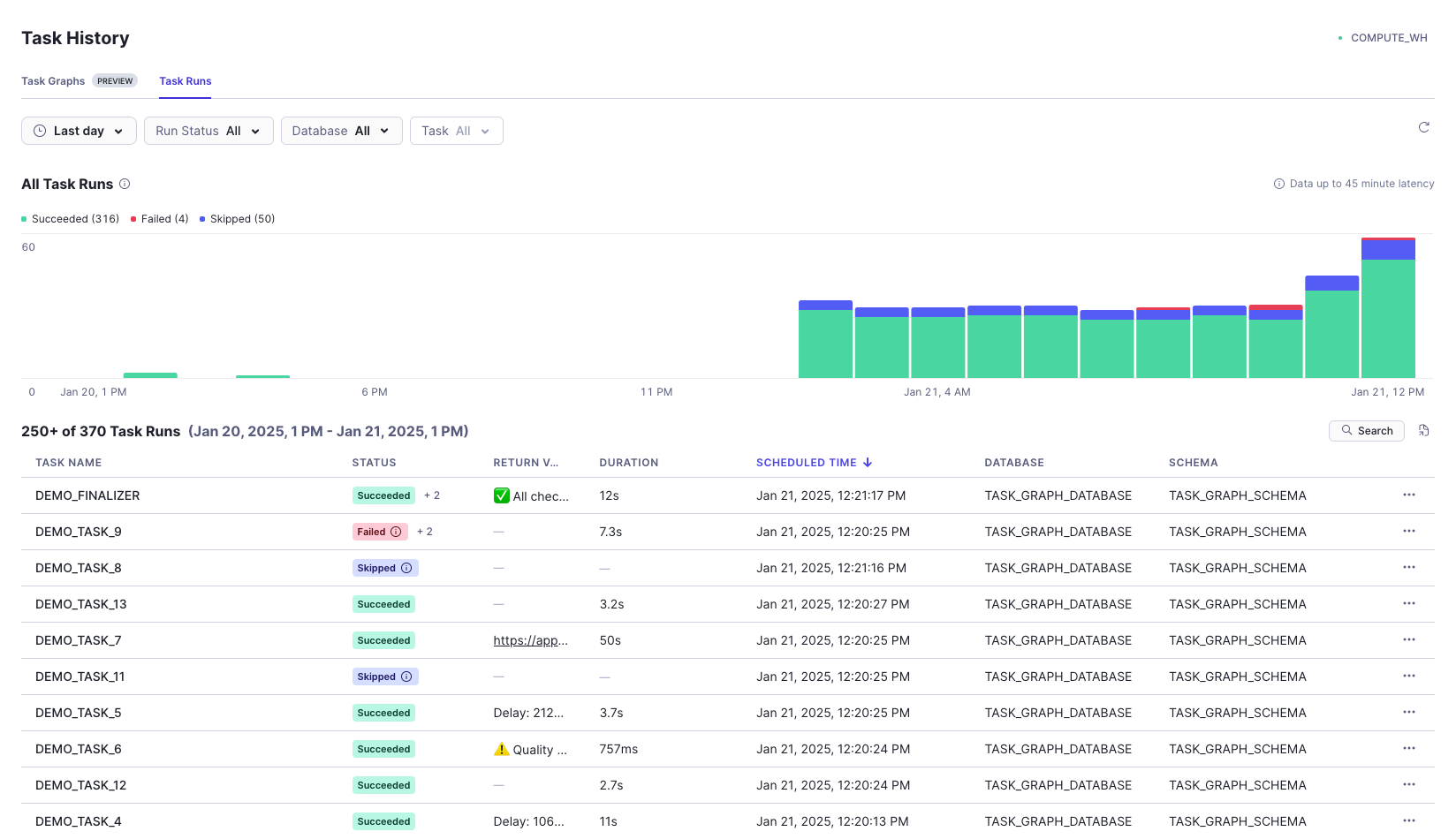Click the small green bar near Jan 20, 1 PM
The height and width of the screenshot is (839, 1456).
pos(150,375)
